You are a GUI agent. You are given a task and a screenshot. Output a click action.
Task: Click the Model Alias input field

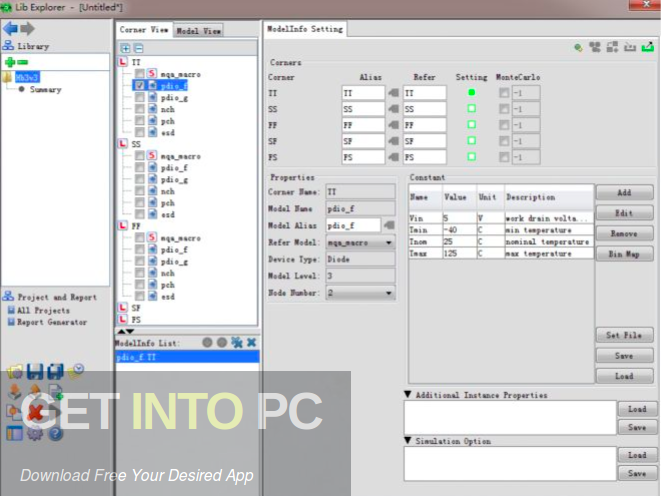tap(353, 225)
